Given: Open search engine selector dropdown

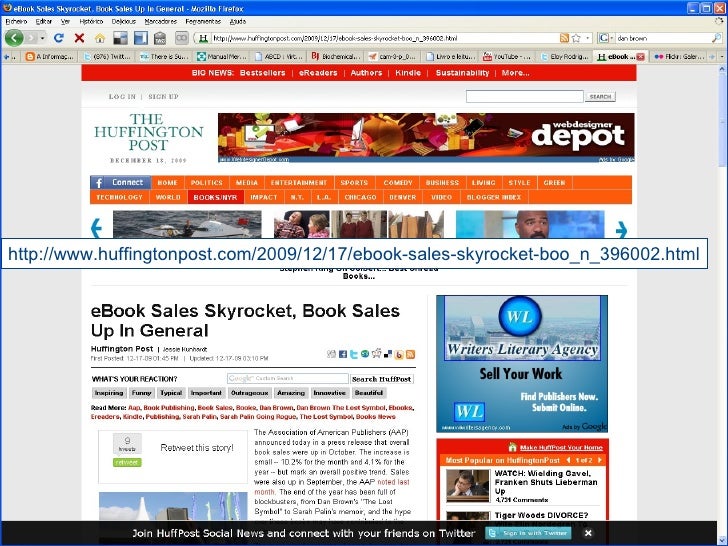Looking at the screenshot, I should (611, 38).
